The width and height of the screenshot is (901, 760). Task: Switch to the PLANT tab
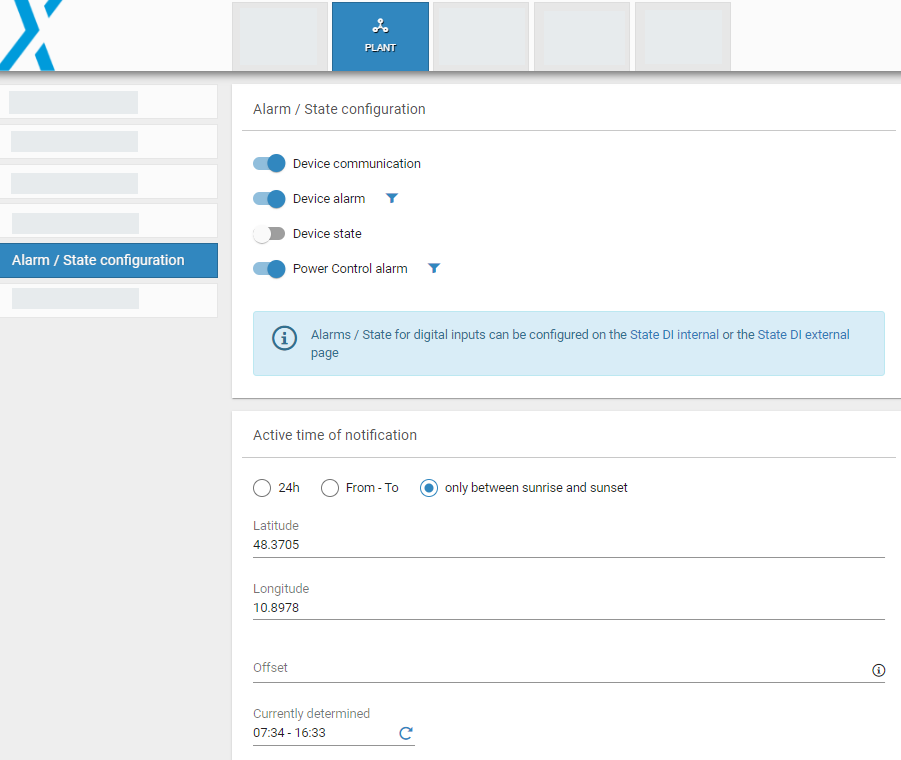coord(380,37)
